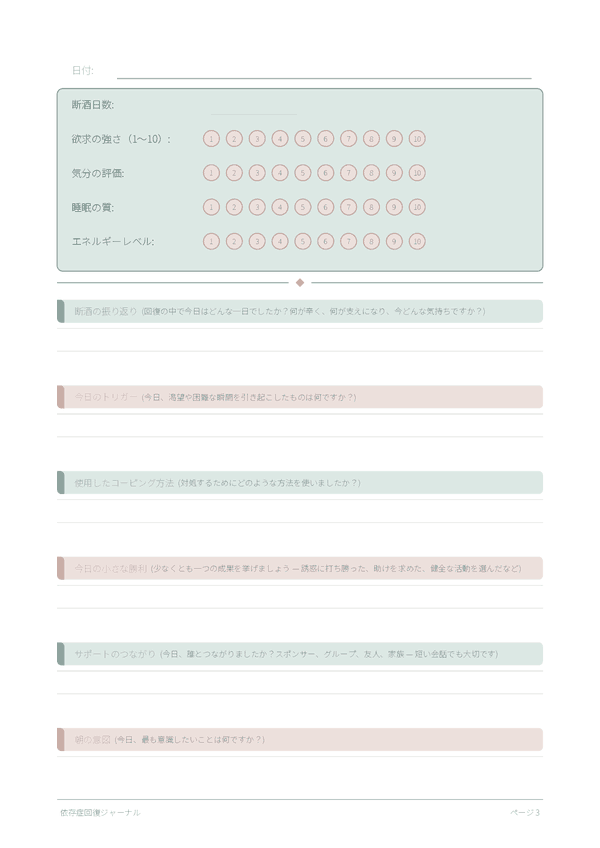The height and width of the screenshot is (848, 600).
Task: Click the diamond divider ornament
Action: [300, 282]
